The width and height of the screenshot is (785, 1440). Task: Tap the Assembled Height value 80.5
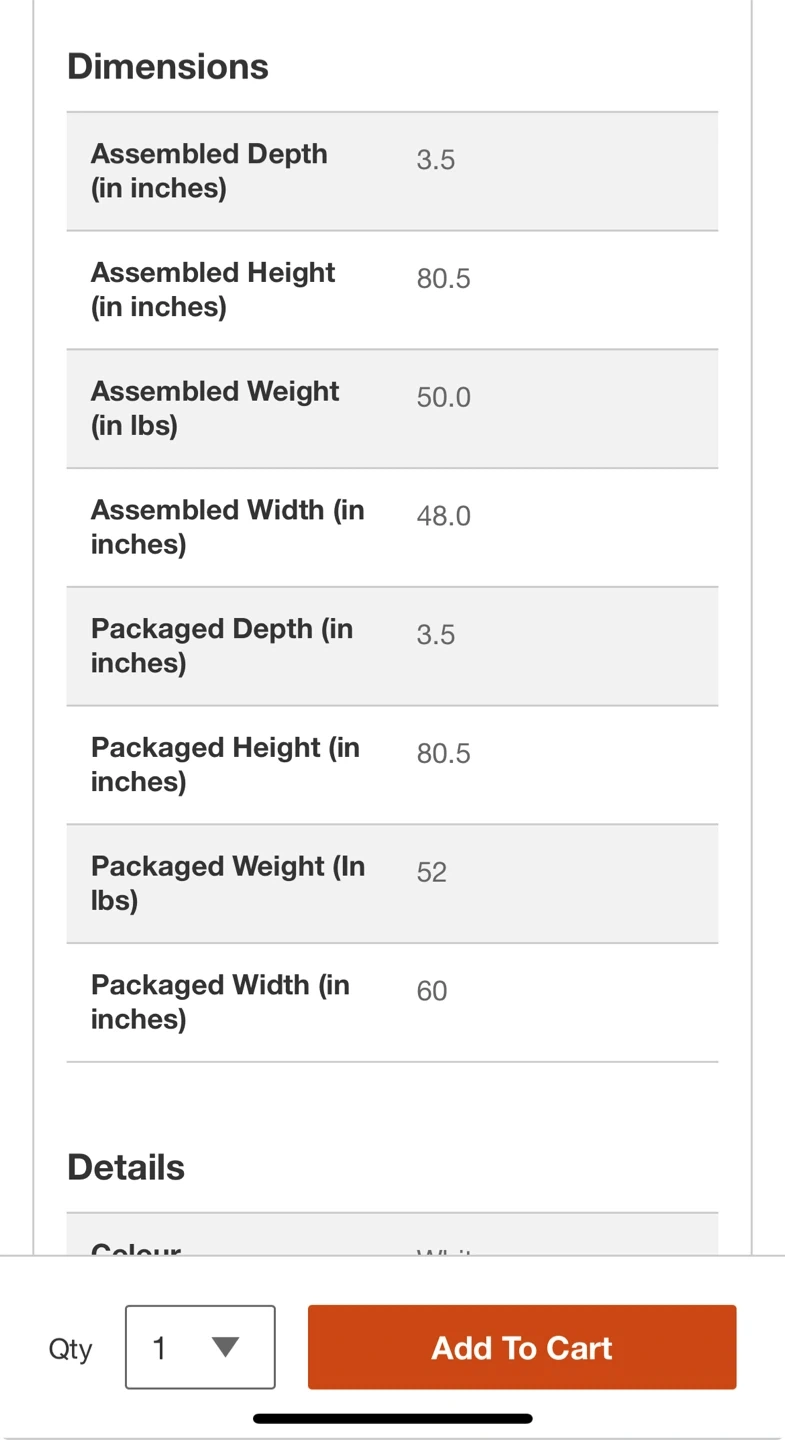coord(443,279)
